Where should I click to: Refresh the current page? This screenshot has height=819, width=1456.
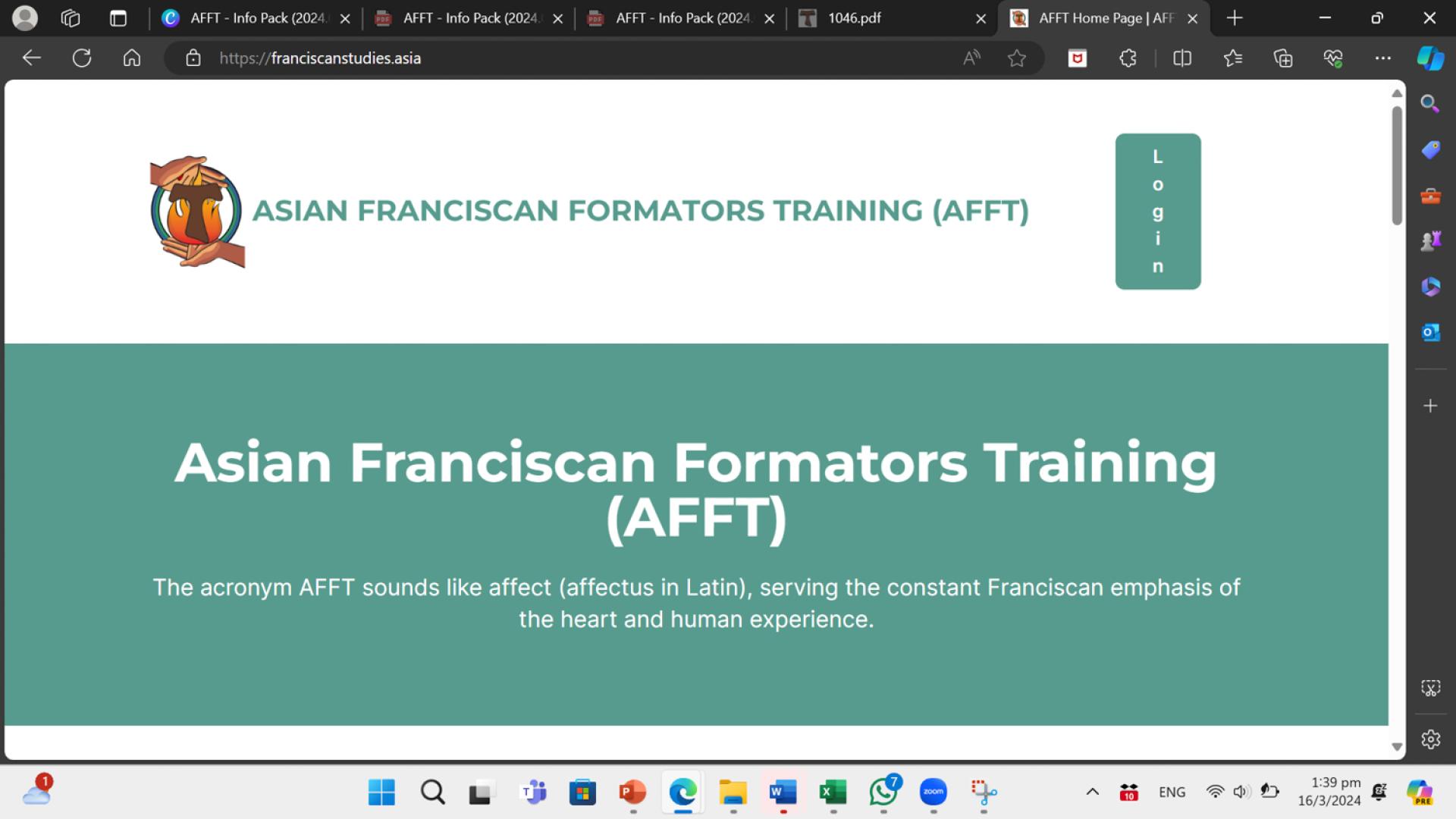(82, 58)
